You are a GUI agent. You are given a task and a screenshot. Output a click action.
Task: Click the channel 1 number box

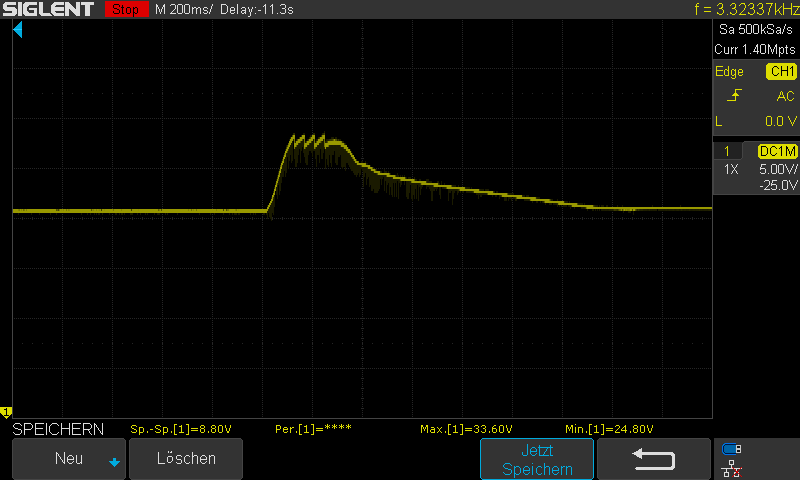pos(727,151)
